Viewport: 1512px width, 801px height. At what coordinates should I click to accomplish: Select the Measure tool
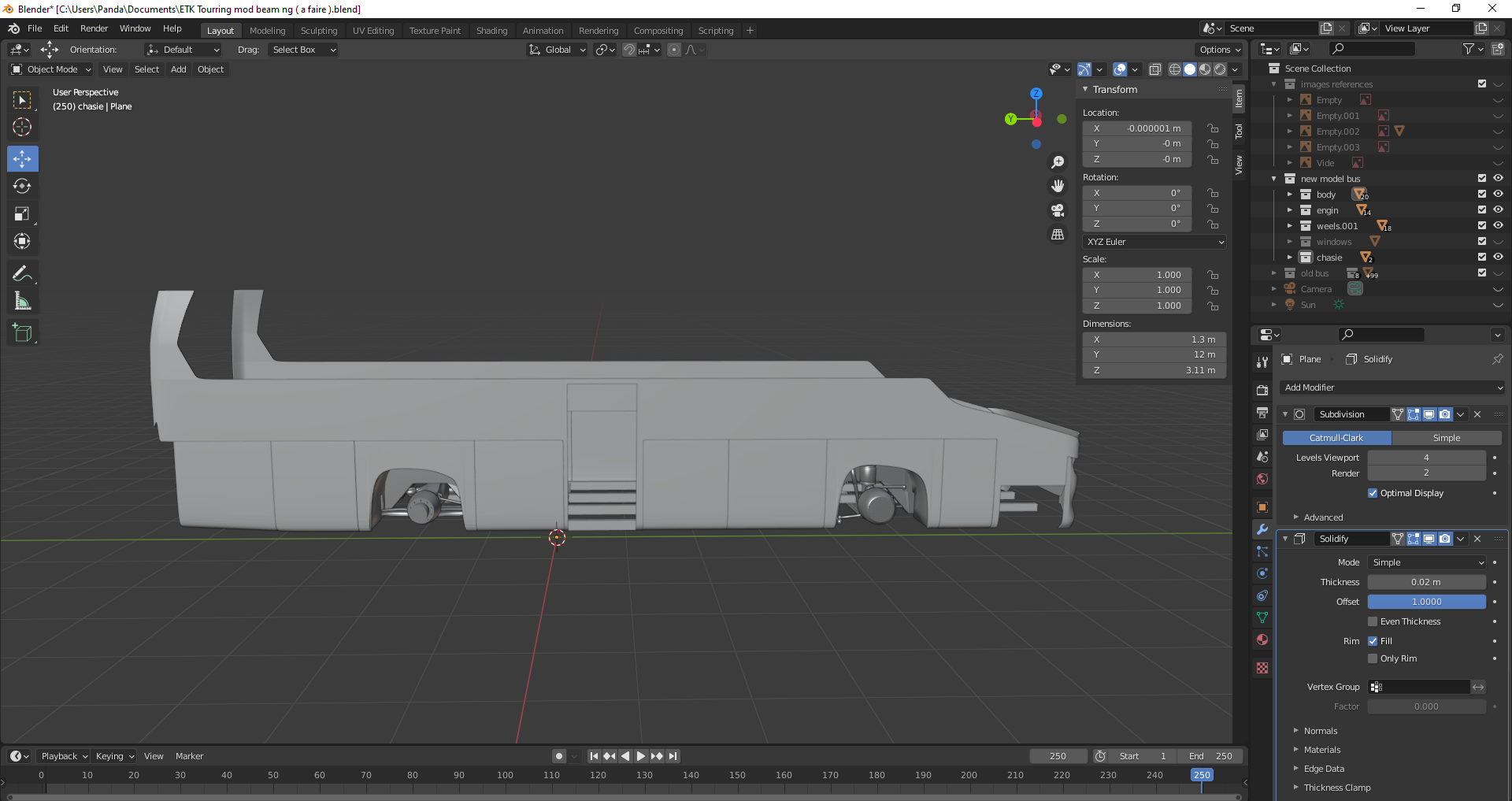pyautogui.click(x=22, y=301)
